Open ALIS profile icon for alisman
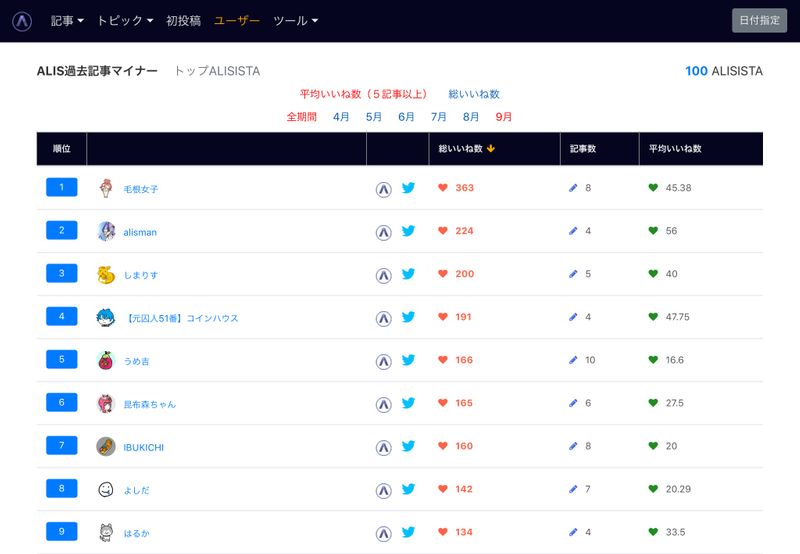 pos(383,232)
